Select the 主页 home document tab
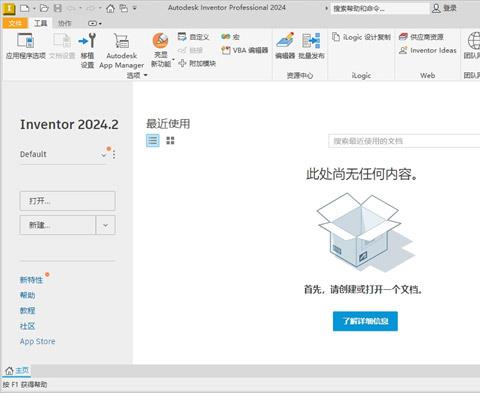 [x=17, y=370]
